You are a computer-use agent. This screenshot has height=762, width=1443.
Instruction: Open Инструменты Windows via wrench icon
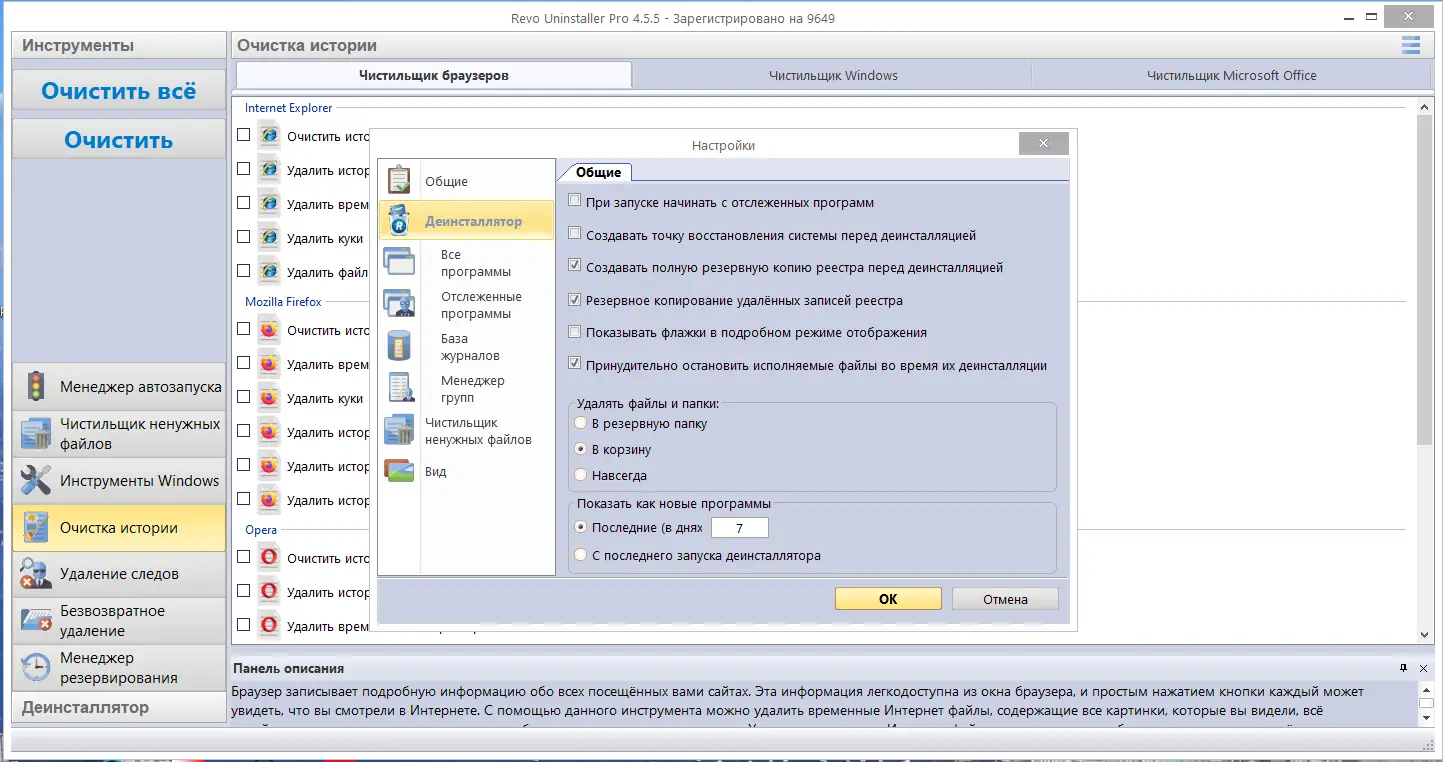click(36, 481)
